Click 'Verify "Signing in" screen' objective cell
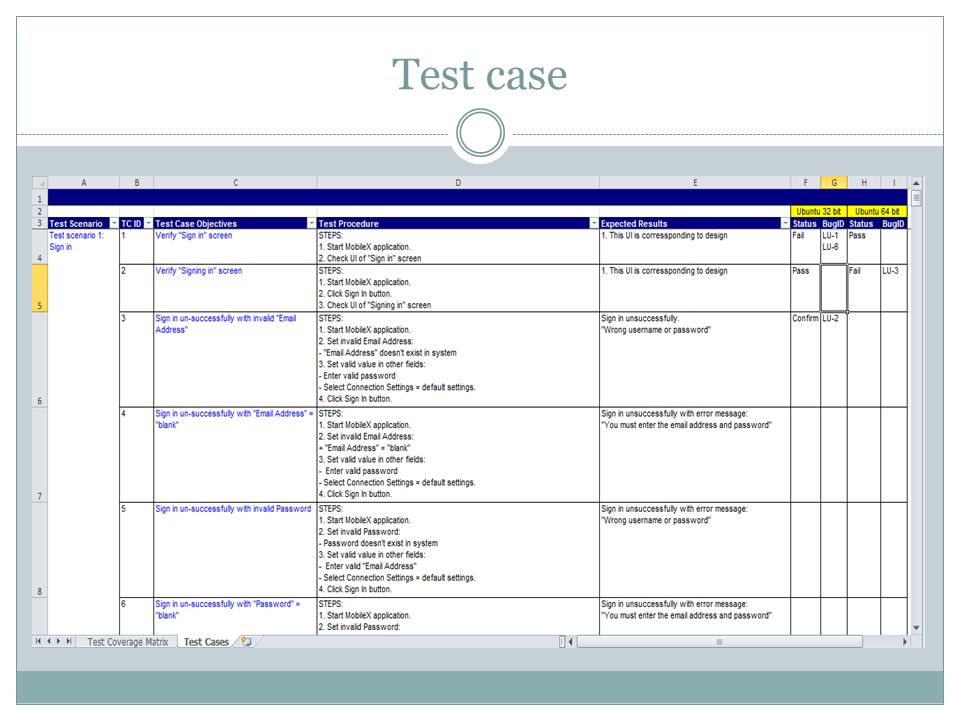Viewport: 960px width, 720px height. coord(235,288)
